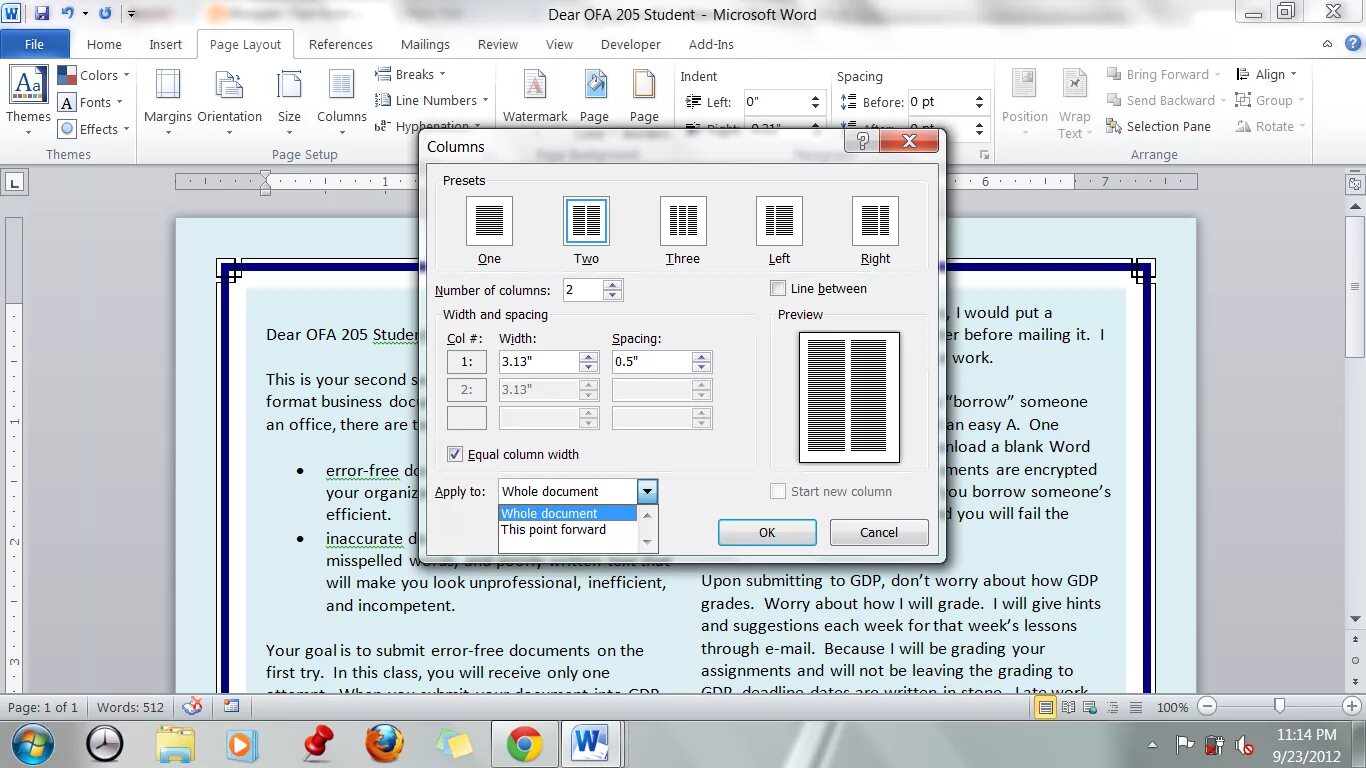The height and width of the screenshot is (768, 1366).
Task: Open Firefox from the taskbar
Action: pyautogui.click(x=384, y=744)
